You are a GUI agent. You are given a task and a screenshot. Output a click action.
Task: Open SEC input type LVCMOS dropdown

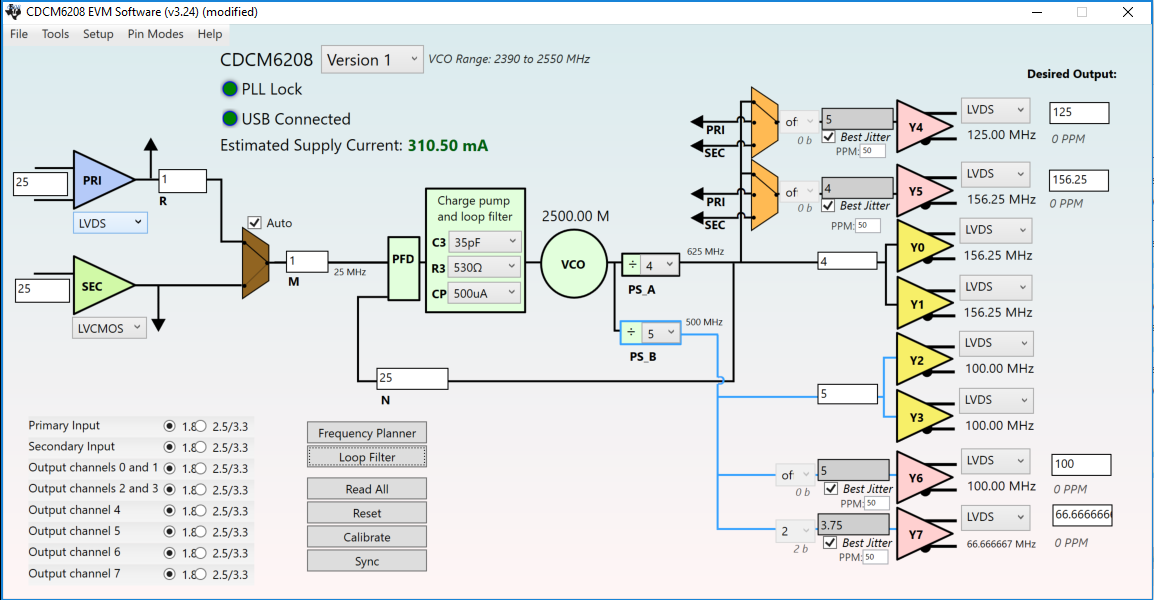click(x=109, y=328)
